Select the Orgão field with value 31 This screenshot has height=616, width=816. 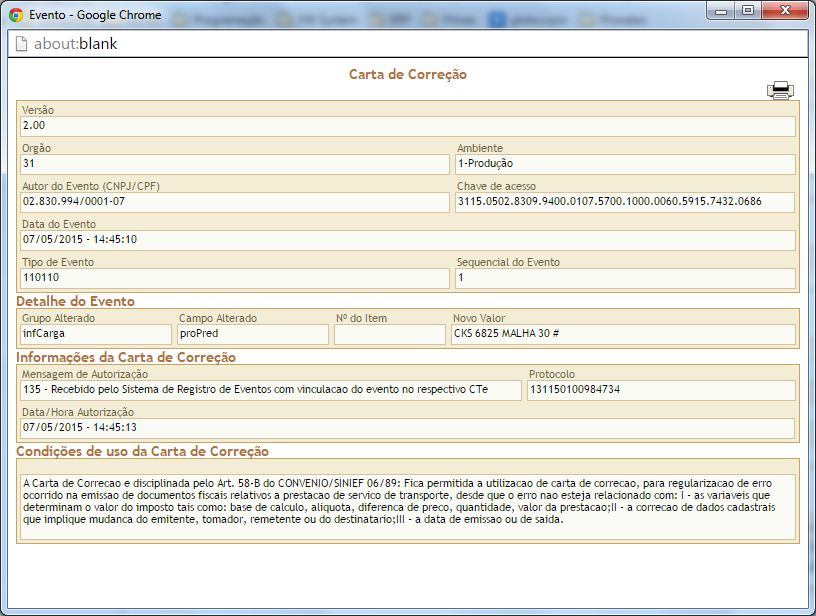235,164
